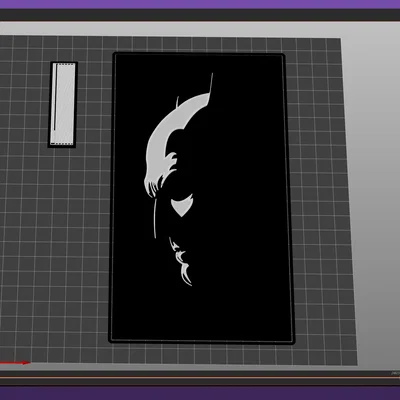Select the black Batman plate model
400x400 pixels.
[x=202, y=198]
